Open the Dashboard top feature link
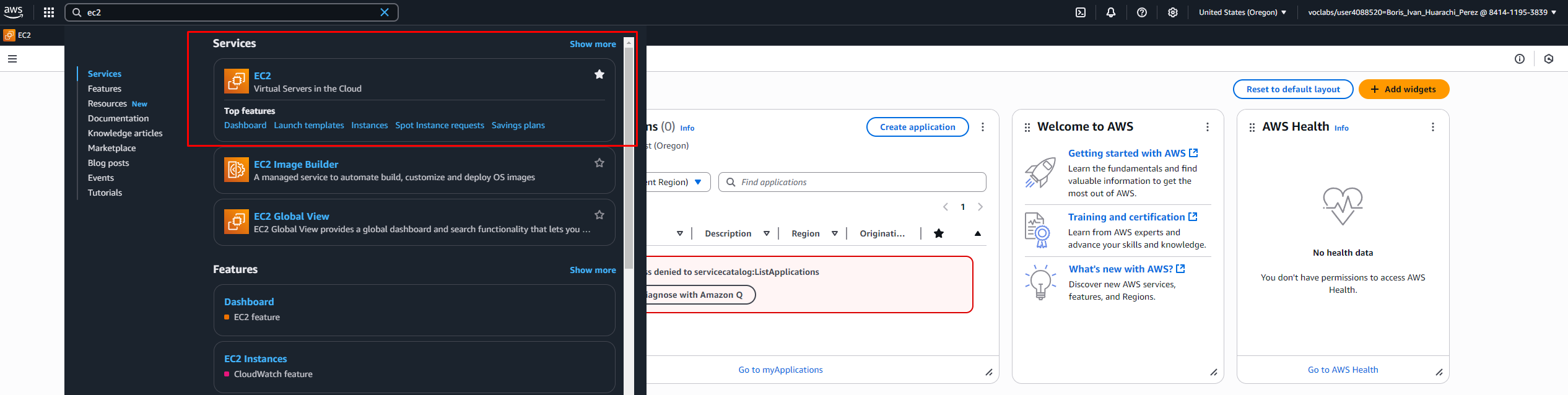Image resolution: width=1568 pixels, height=395 pixels. (x=245, y=125)
